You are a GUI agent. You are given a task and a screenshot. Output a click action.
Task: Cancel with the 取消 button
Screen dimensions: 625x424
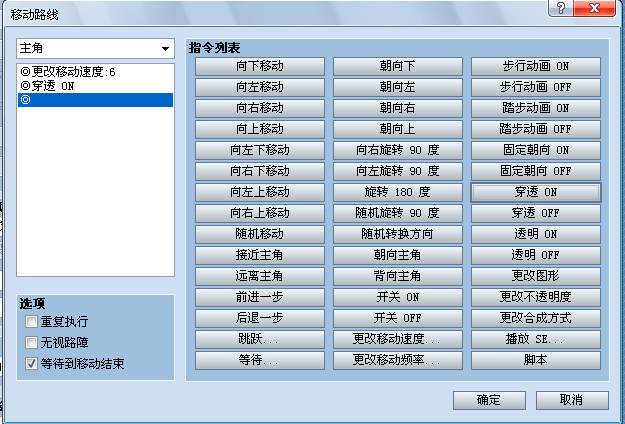(572, 400)
